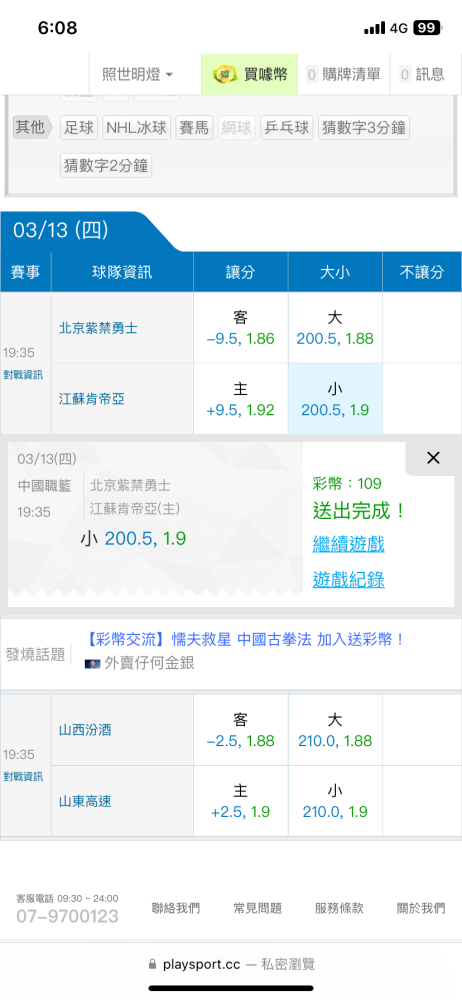The width and height of the screenshot is (462, 1000).
Task: Toggle 大 200.5 over bet
Action: [335, 328]
